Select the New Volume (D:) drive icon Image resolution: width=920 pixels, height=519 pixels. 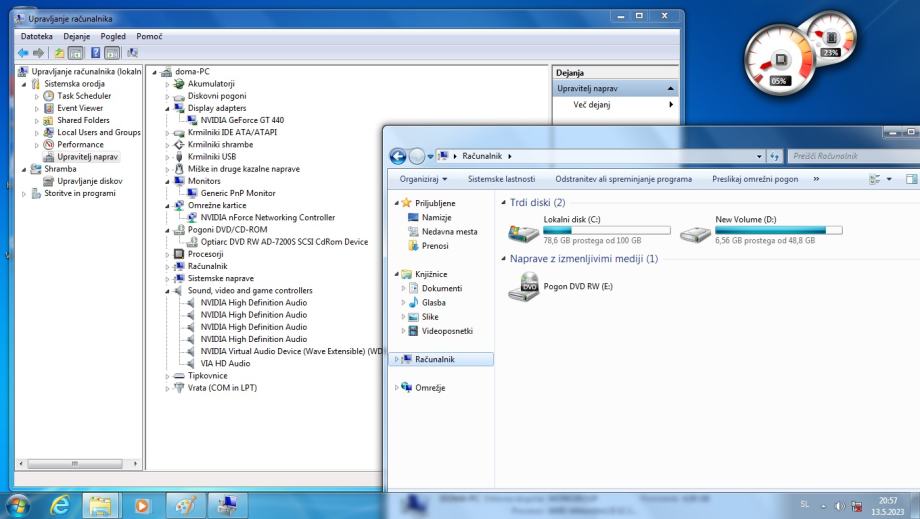click(695, 234)
